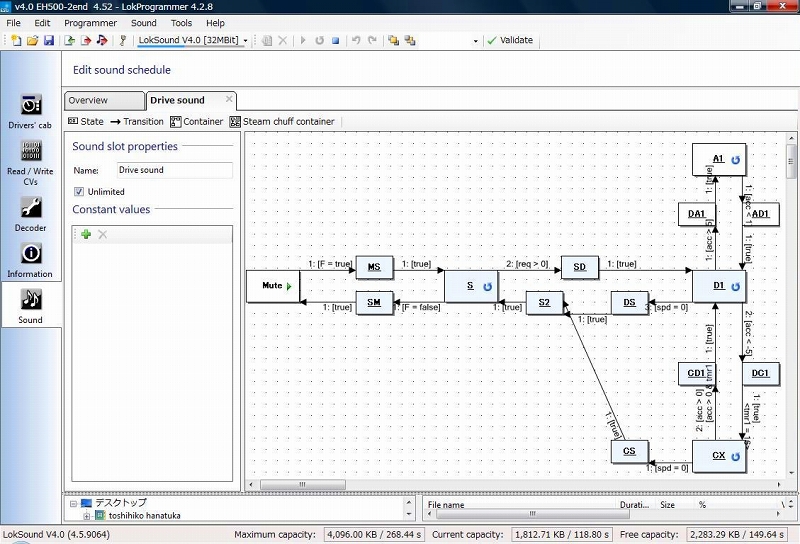Click loop icon on state CX
This screenshot has height=544, width=800.
point(735,457)
